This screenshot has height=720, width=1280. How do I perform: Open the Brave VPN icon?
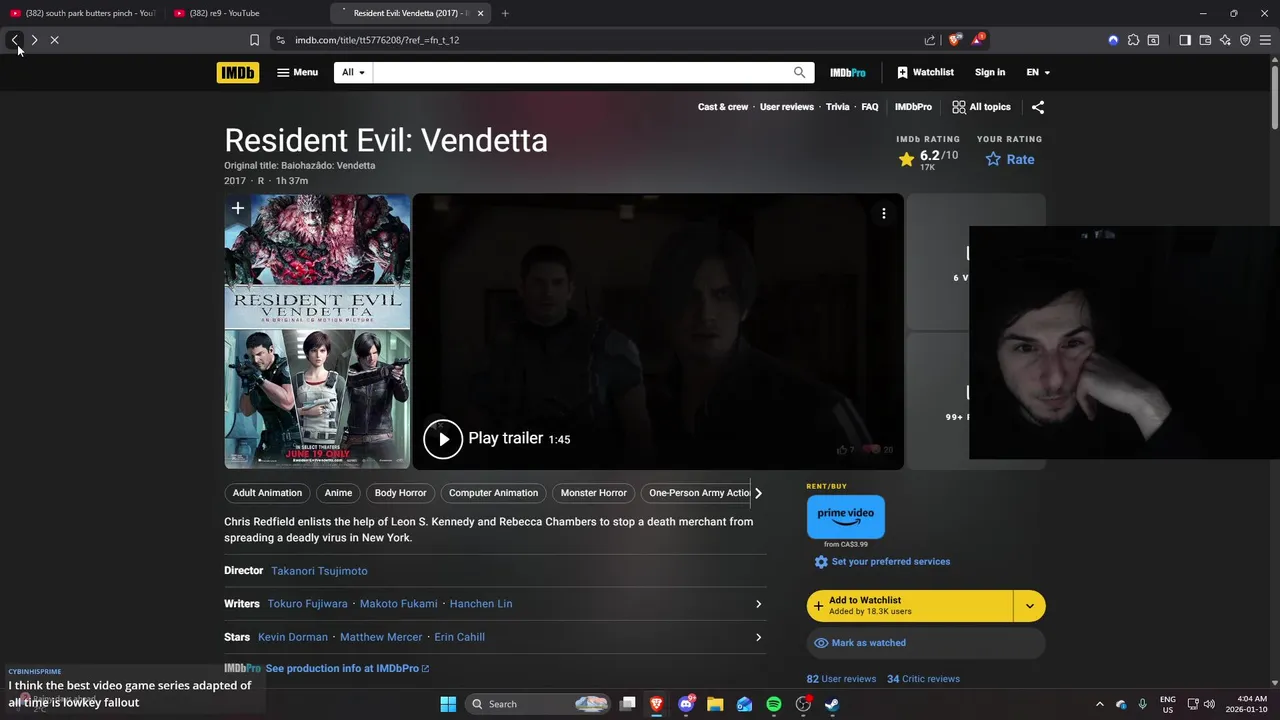tap(1245, 40)
